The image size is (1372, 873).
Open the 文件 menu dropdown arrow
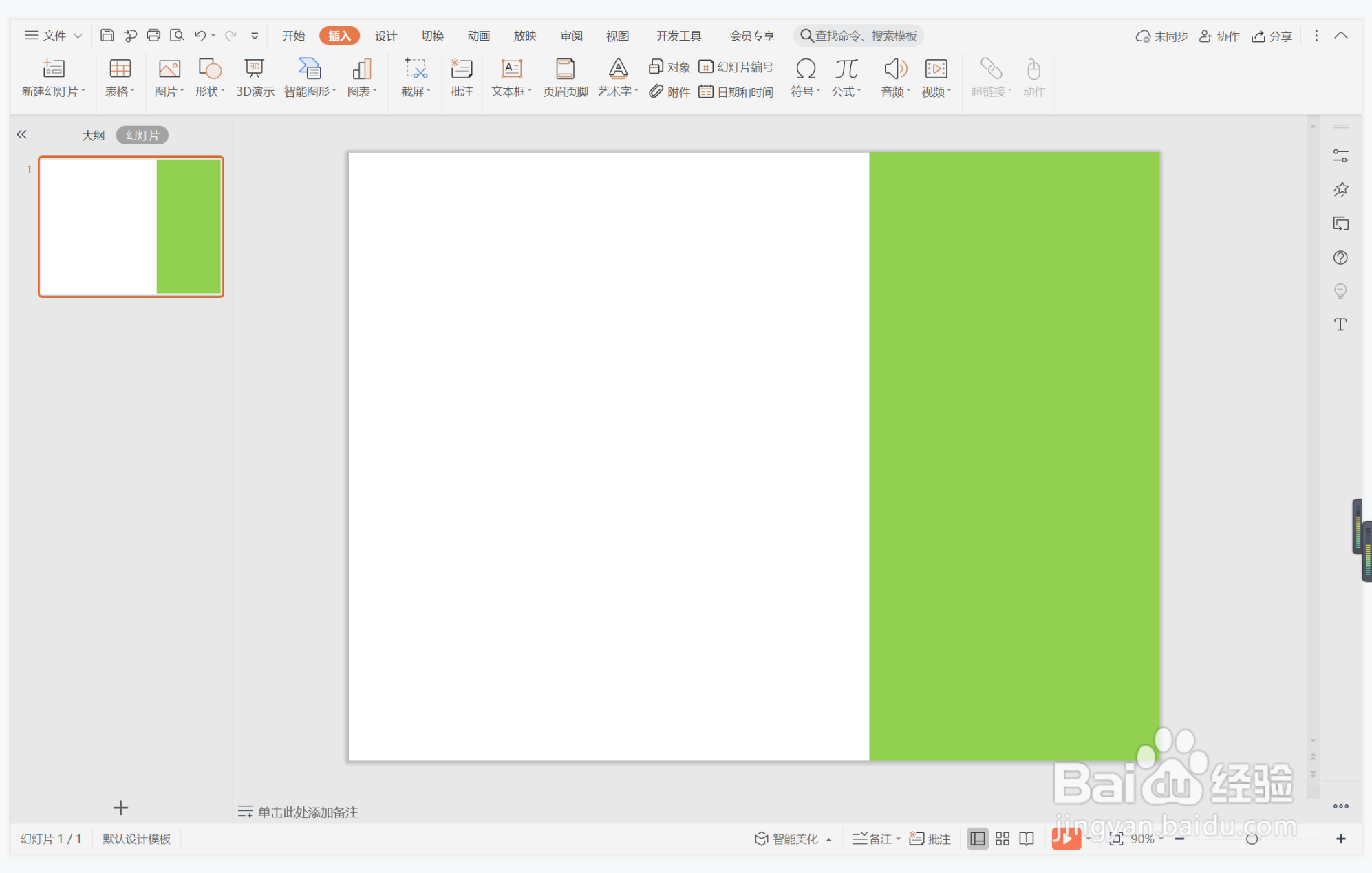78,36
